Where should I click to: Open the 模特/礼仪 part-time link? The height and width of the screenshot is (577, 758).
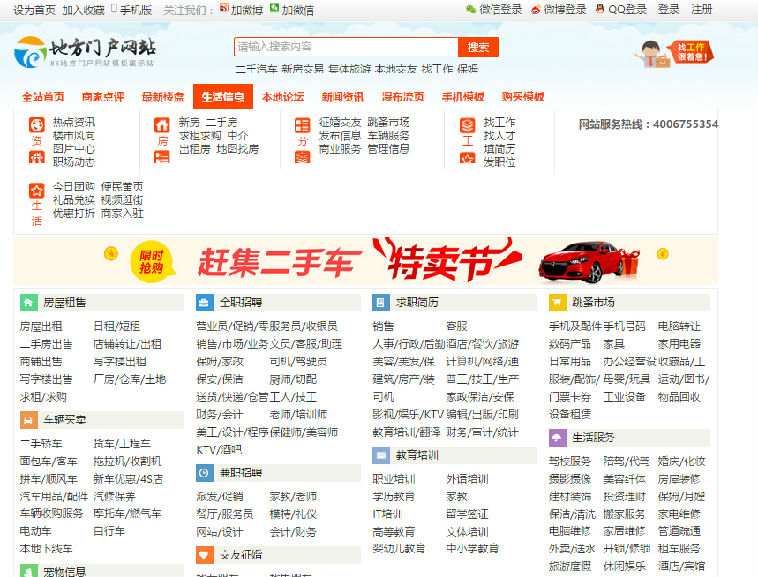coord(293,514)
